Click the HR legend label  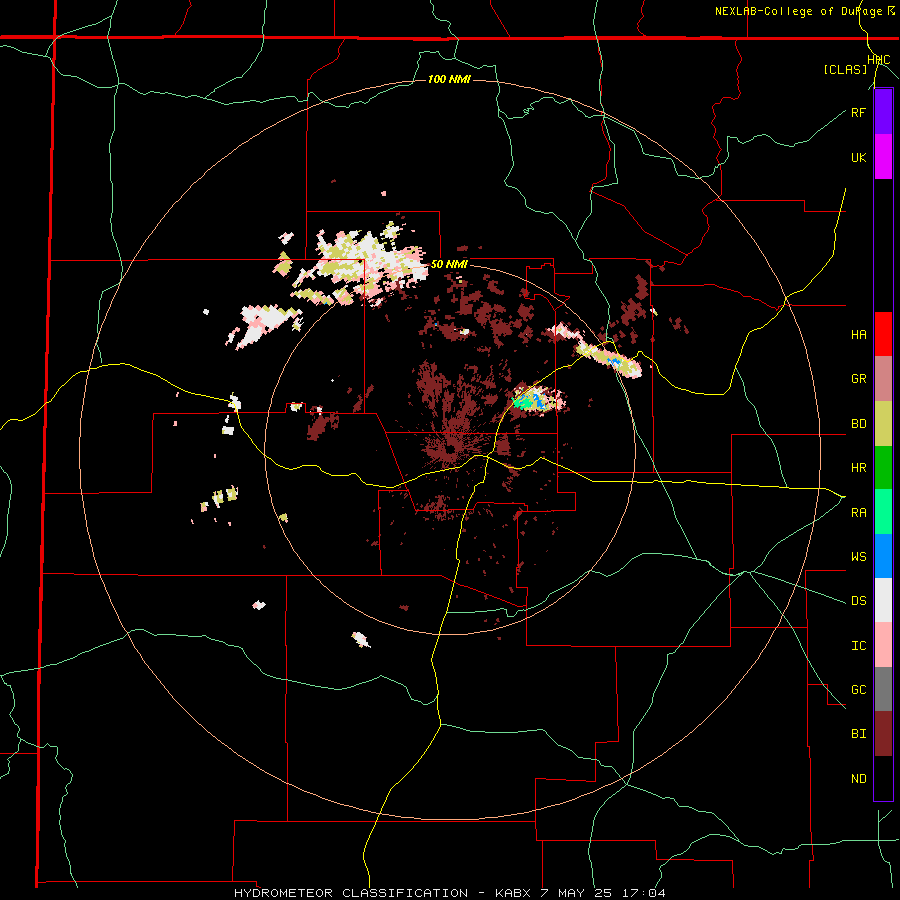(858, 468)
